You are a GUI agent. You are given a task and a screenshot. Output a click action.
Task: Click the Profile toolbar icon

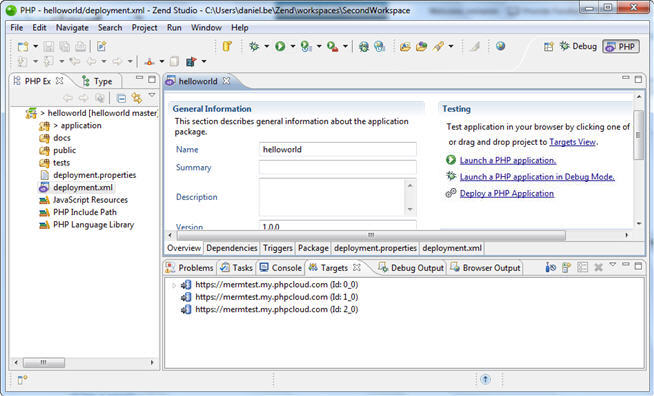(x=306, y=46)
